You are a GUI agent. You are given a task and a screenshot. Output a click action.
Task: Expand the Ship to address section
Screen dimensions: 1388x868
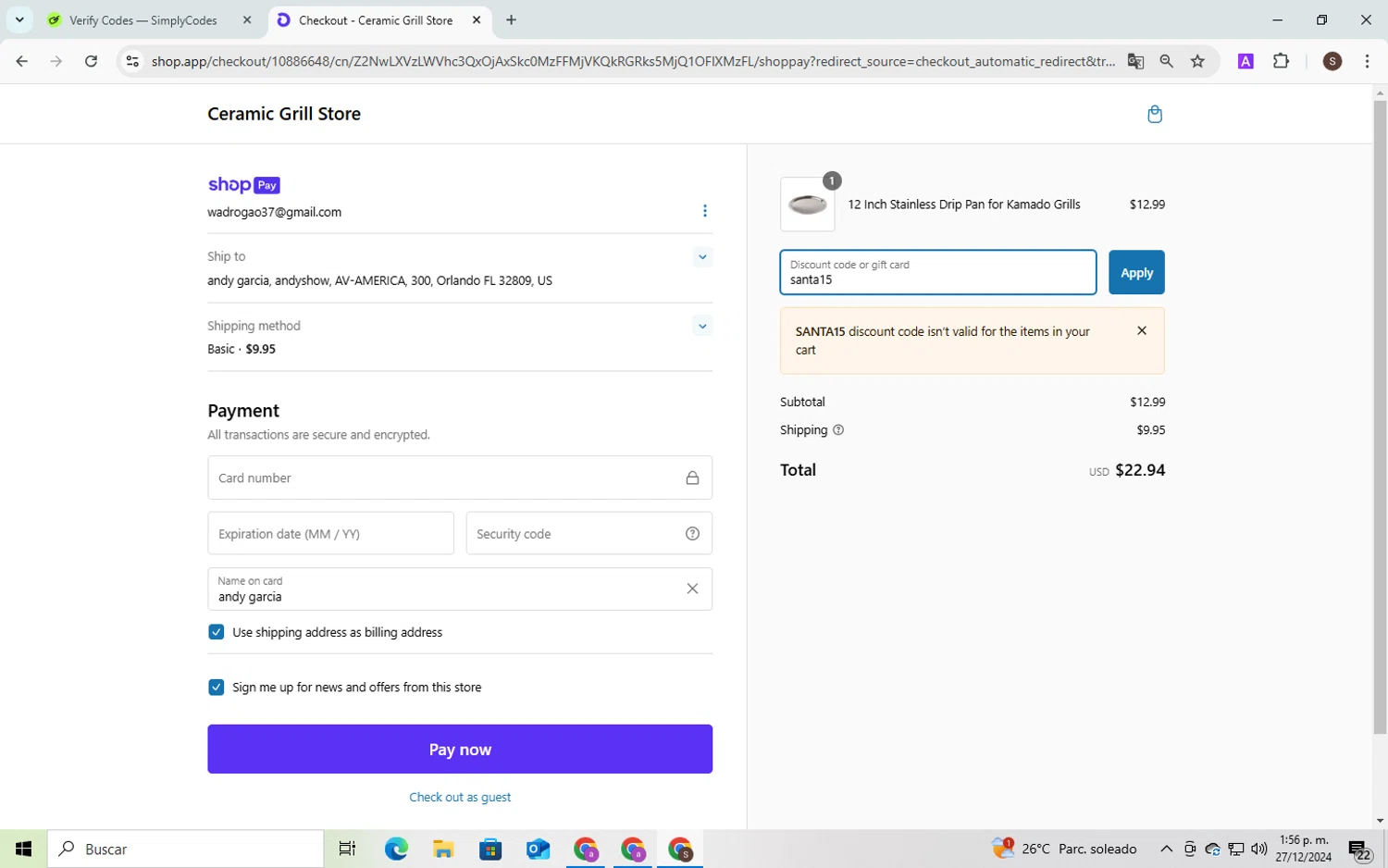(x=702, y=257)
